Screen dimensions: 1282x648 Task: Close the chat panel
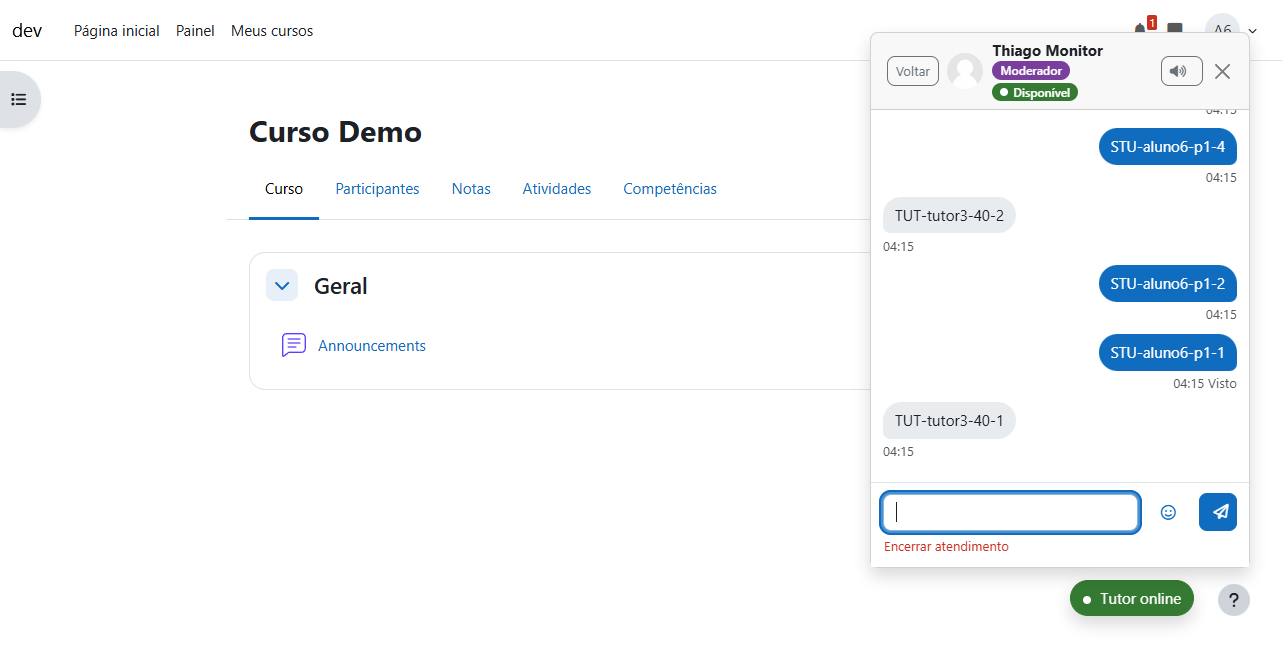pyautogui.click(x=1222, y=71)
